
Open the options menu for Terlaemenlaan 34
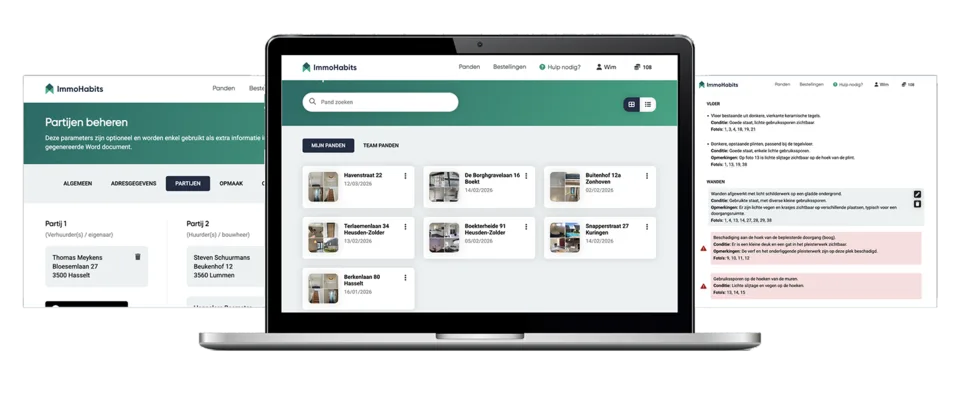coord(405,226)
